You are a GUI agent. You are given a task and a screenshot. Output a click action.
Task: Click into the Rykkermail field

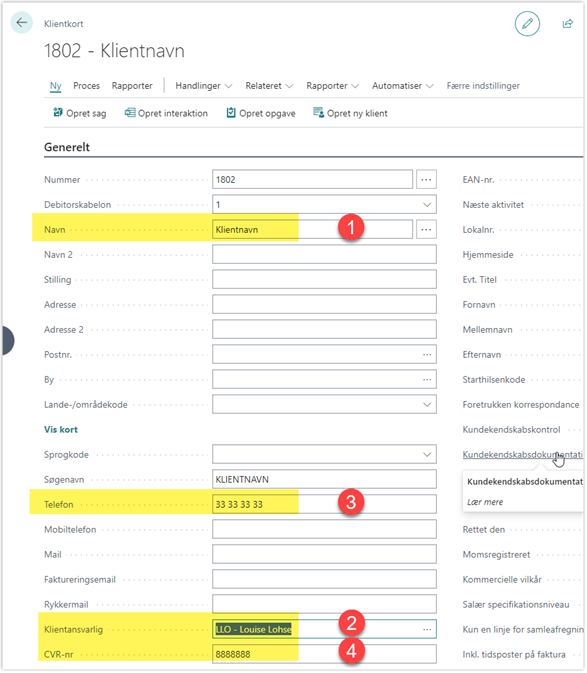click(324, 604)
